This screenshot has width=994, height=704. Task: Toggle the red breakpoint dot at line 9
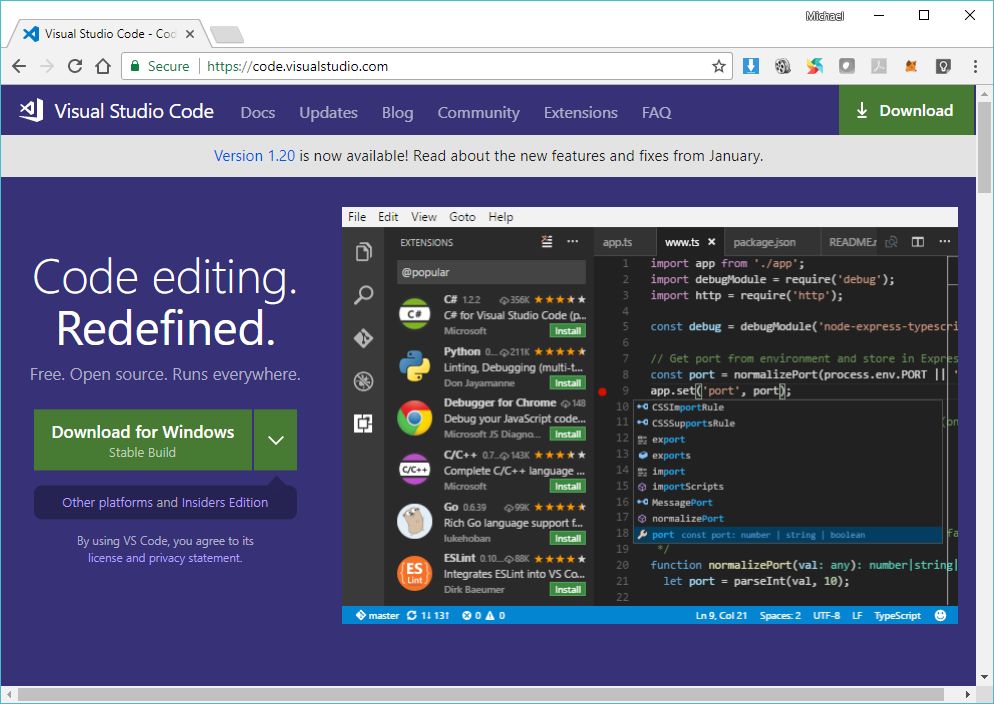click(602, 392)
